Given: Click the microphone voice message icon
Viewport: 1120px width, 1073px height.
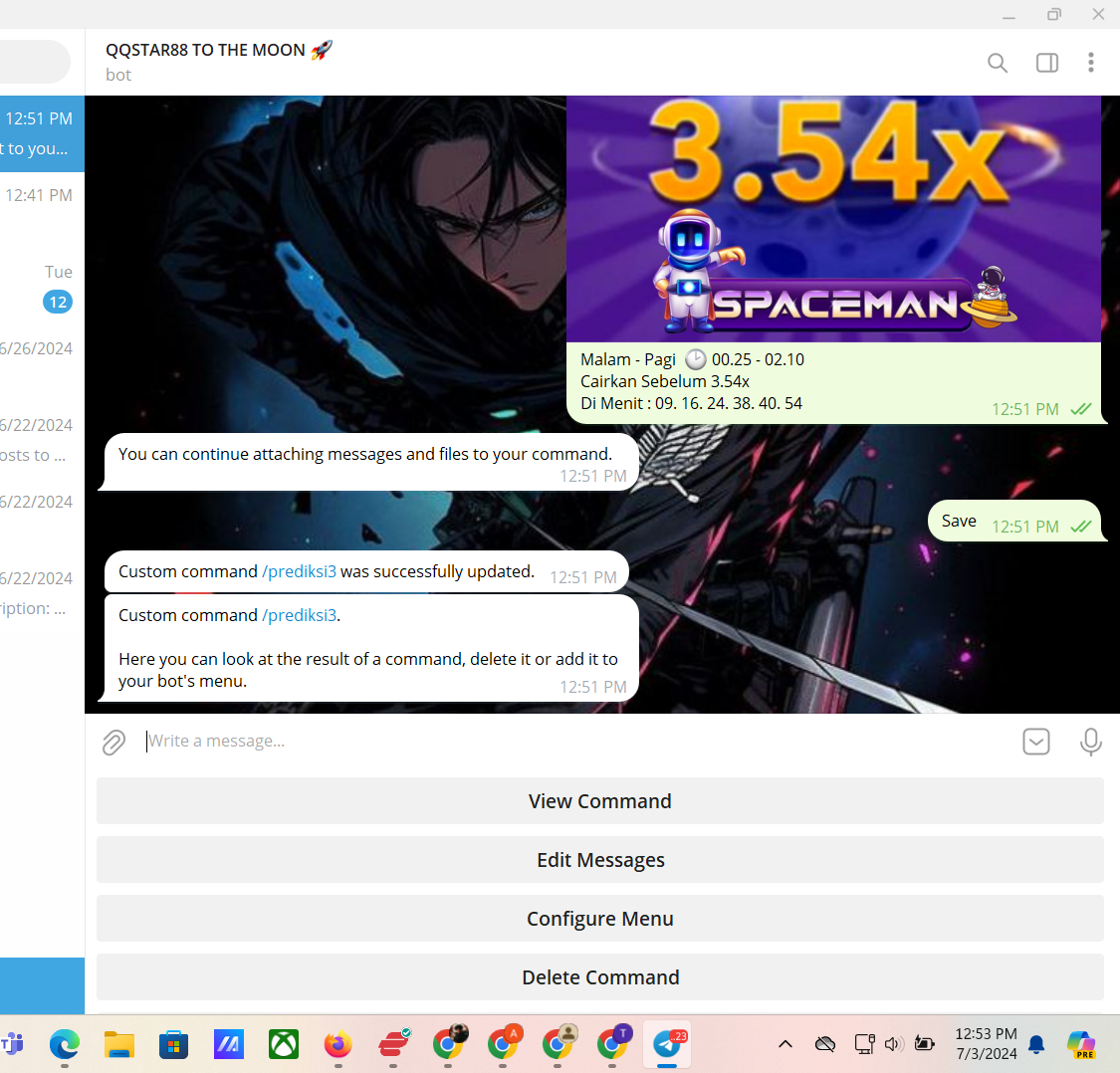Looking at the screenshot, I should click(1090, 742).
